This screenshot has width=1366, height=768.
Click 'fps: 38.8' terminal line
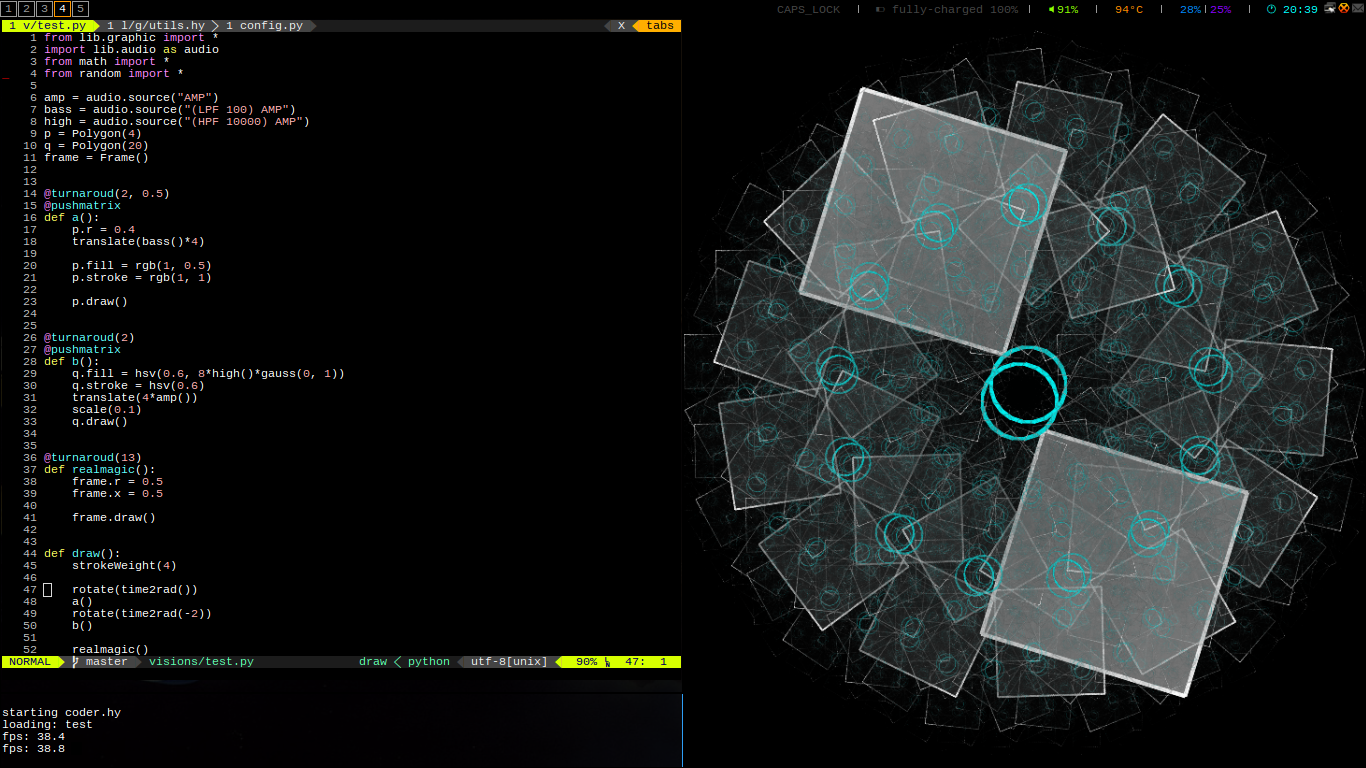tap(34, 748)
